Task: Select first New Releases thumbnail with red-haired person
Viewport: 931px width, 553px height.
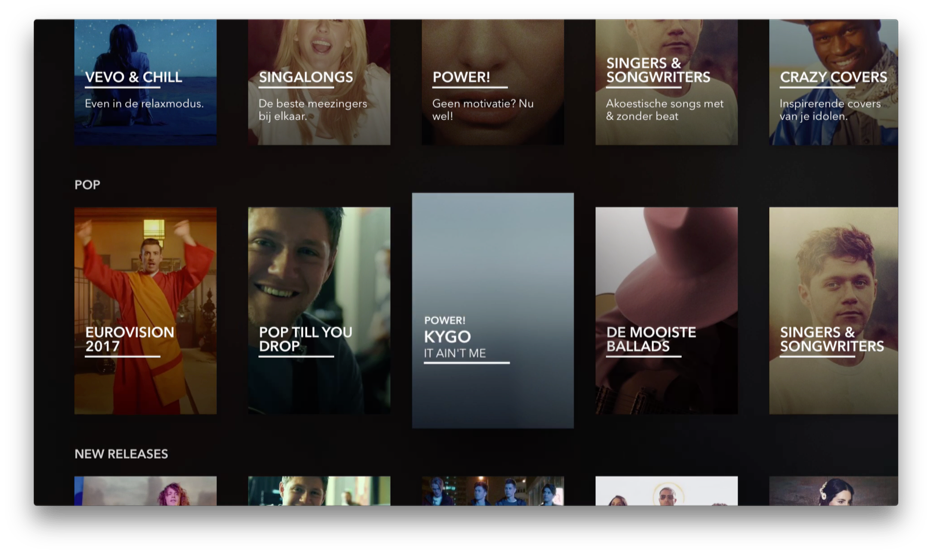Action: click(x=145, y=491)
